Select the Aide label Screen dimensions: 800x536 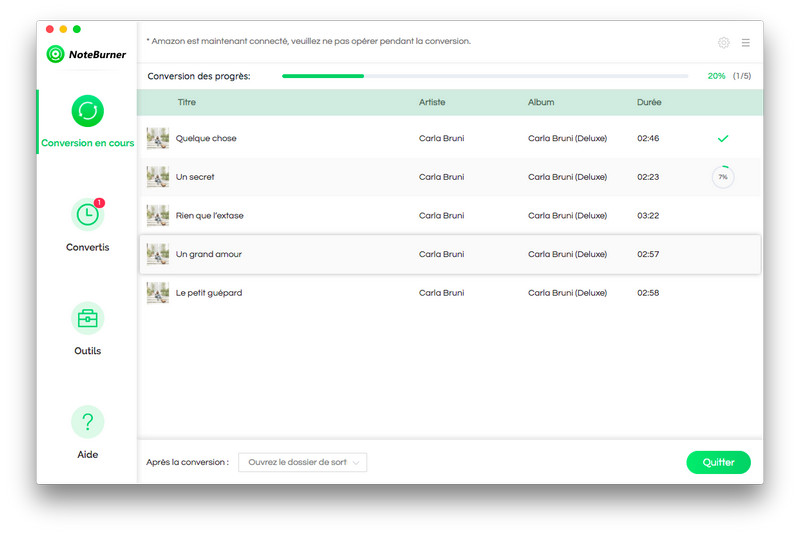(87, 454)
